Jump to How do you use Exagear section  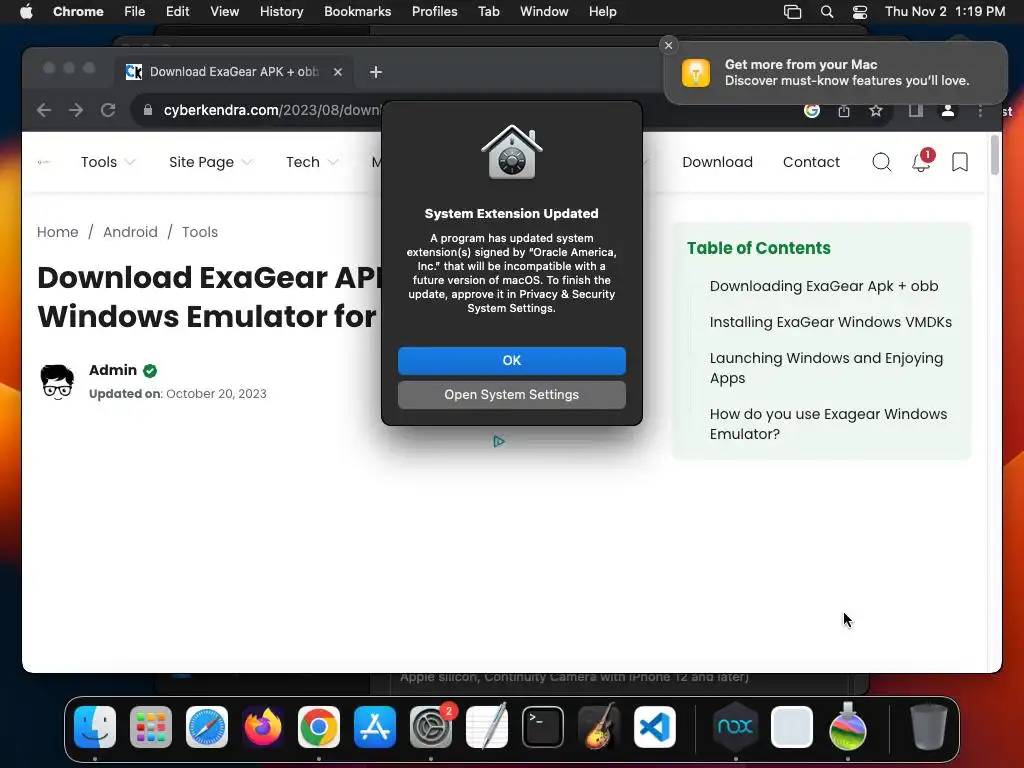point(828,424)
